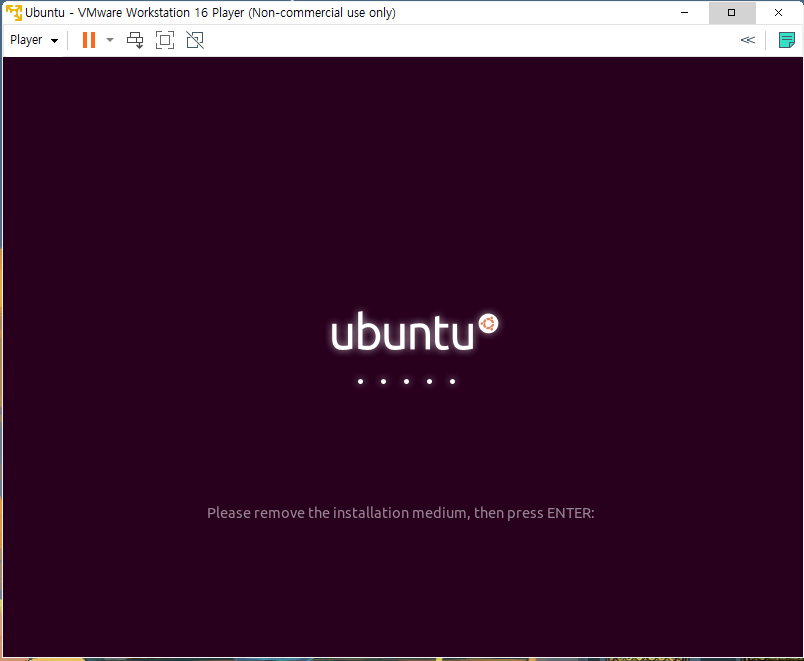Enter full screen mode
Viewport: 804px width, 661px height.
click(165, 40)
